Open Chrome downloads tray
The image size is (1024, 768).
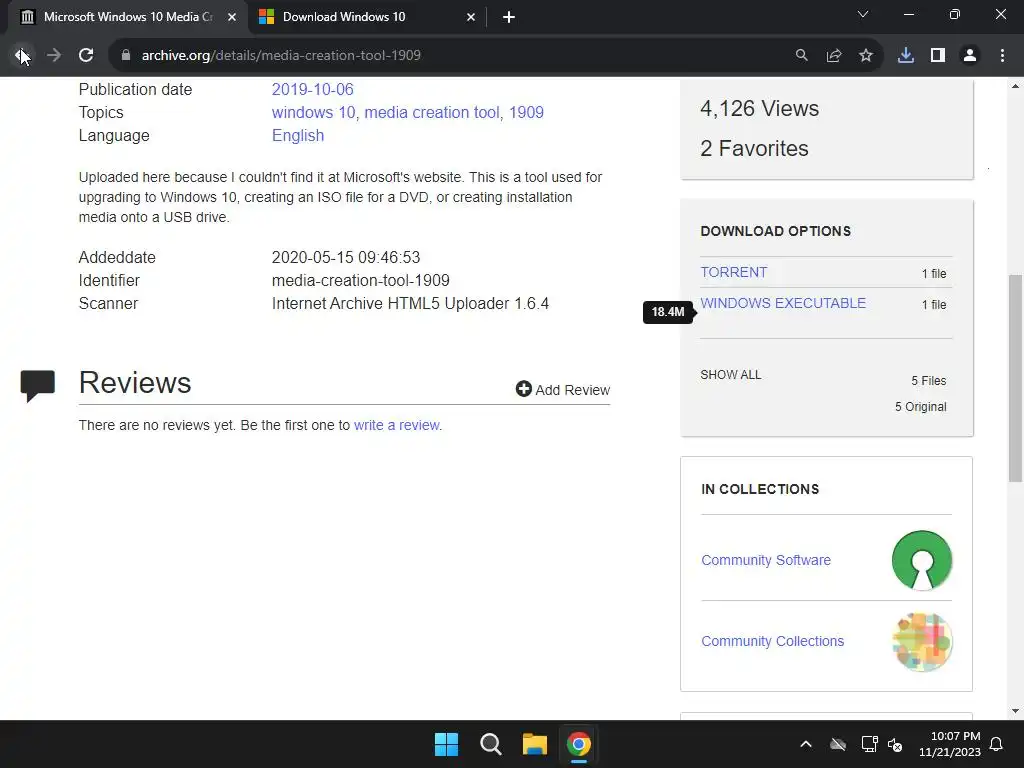906,56
